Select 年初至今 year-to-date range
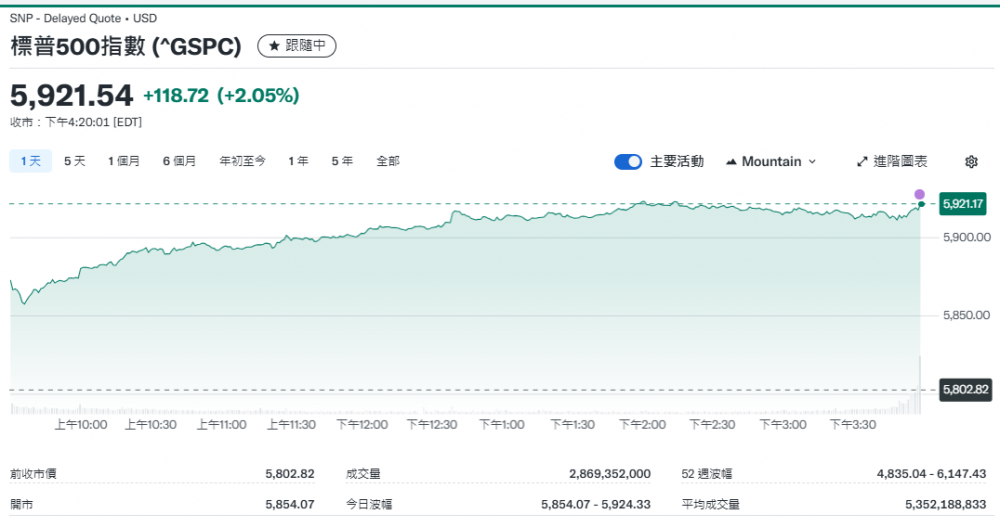This screenshot has height=527, width=1000. pyautogui.click(x=242, y=161)
